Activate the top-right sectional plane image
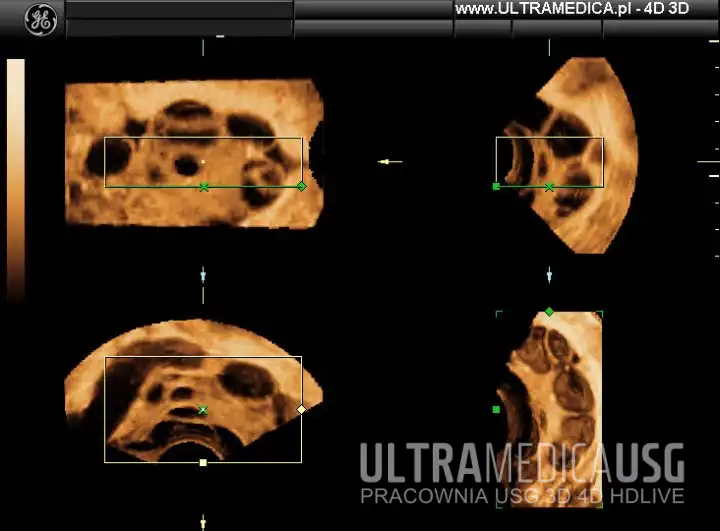Image resolution: width=720 pixels, height=531 pixels. pyautogui.click(x=569, y=155)
